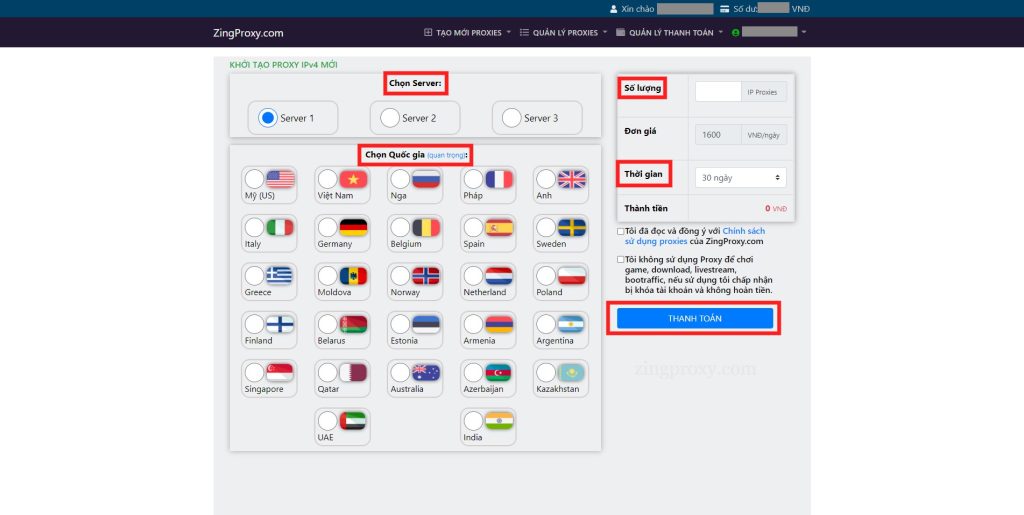Select the Server 3 radio button
Viewport: 1024px width, 515px height.
(x=511, y=118)
